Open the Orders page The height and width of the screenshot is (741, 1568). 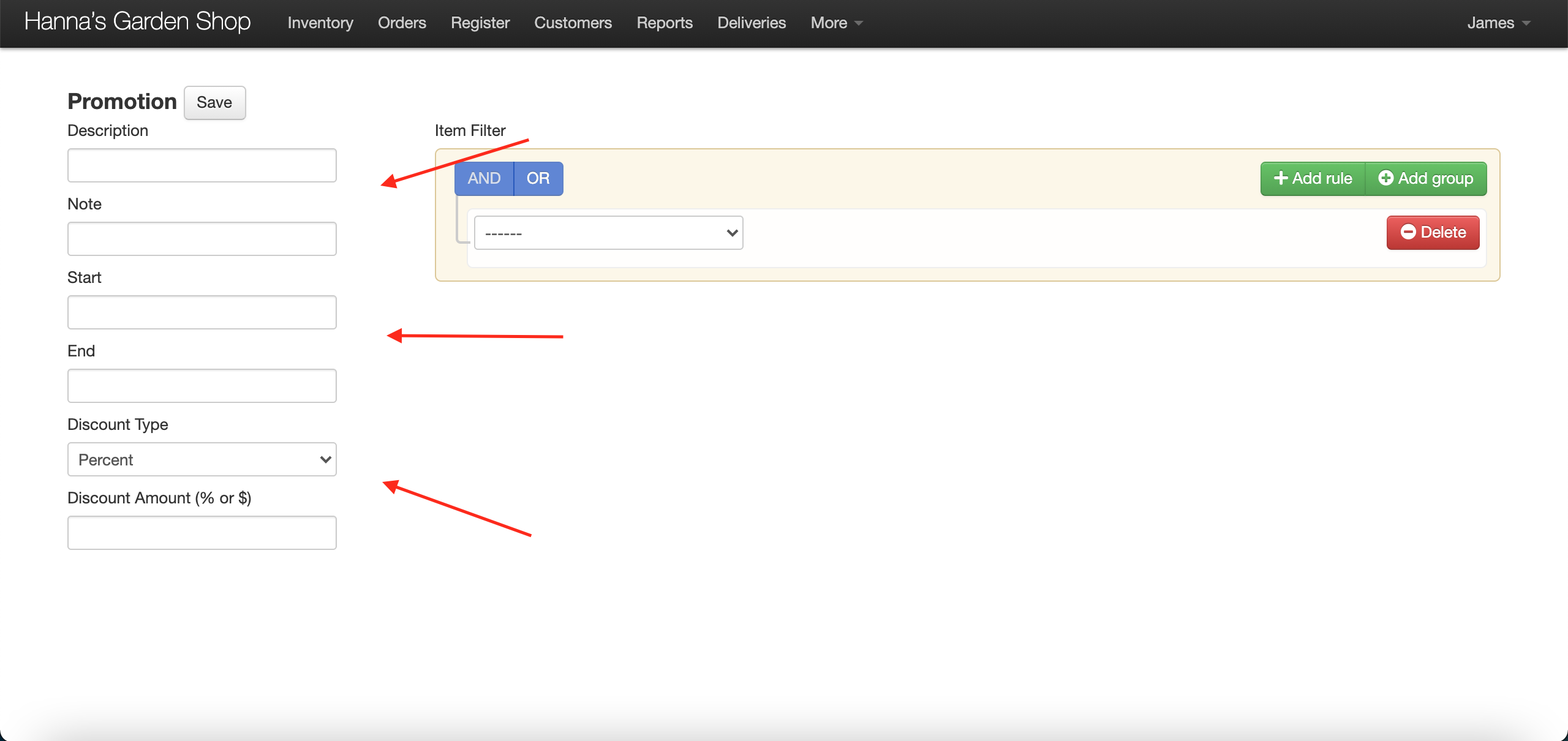[x=402, y=23]
